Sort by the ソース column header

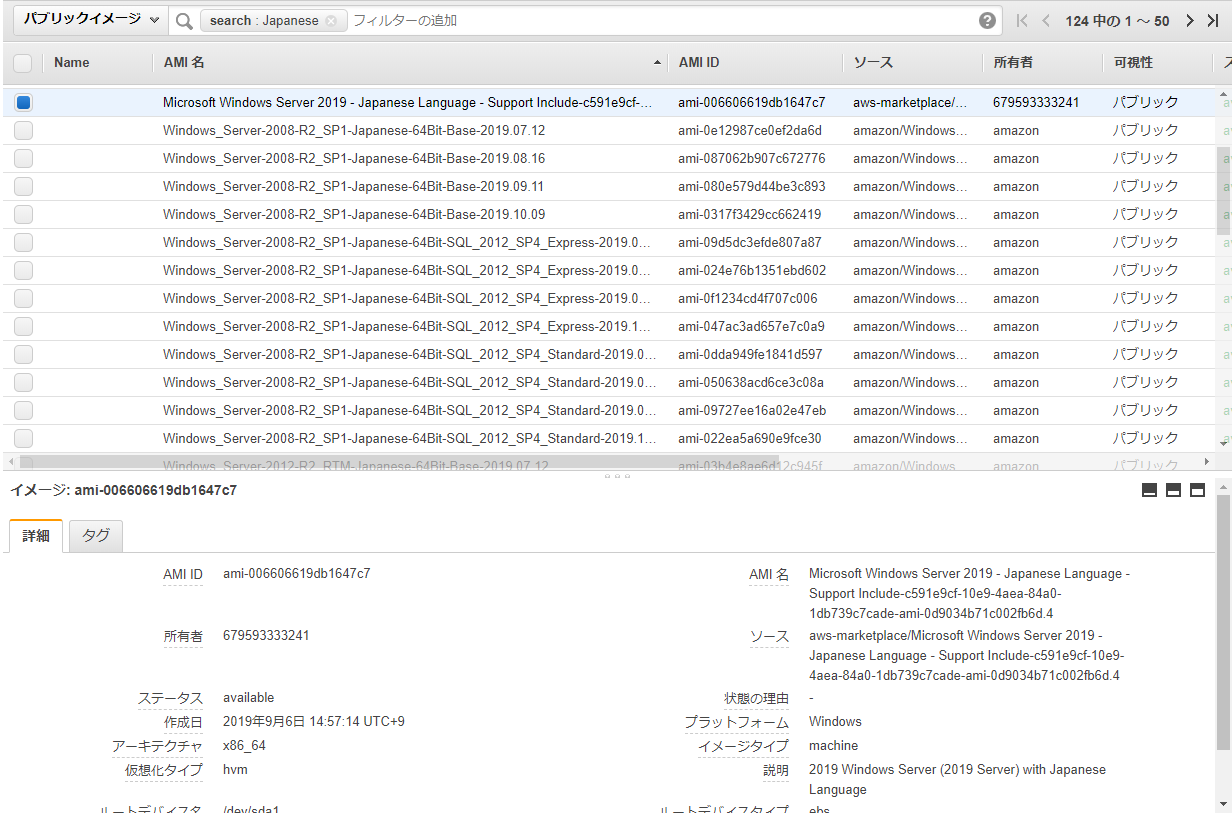(873, 63)
